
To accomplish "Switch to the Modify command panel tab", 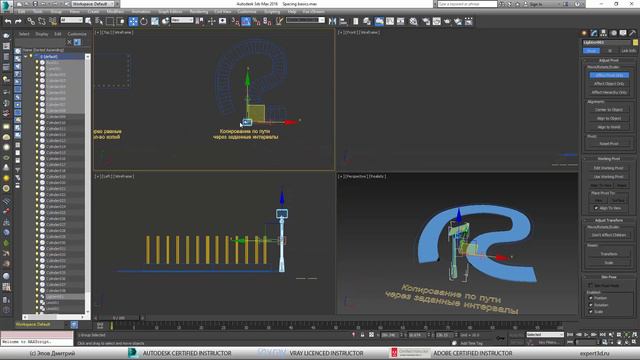I will tap(594, 33).
